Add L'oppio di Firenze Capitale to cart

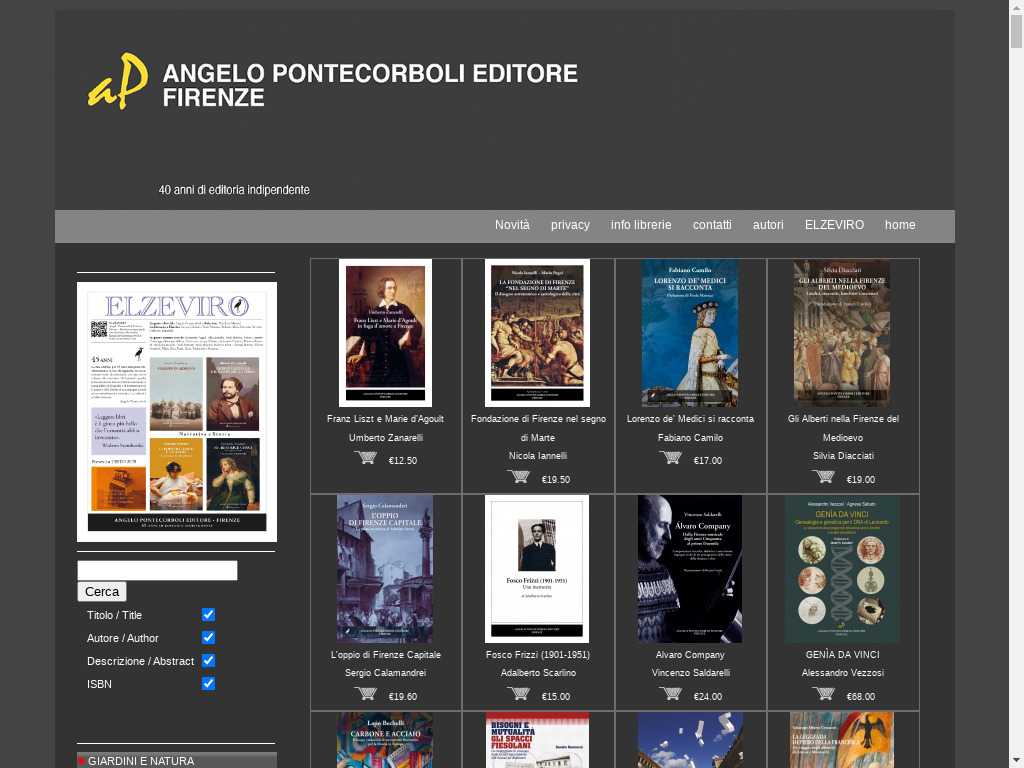pyautogui.click(x=365, y=694)
